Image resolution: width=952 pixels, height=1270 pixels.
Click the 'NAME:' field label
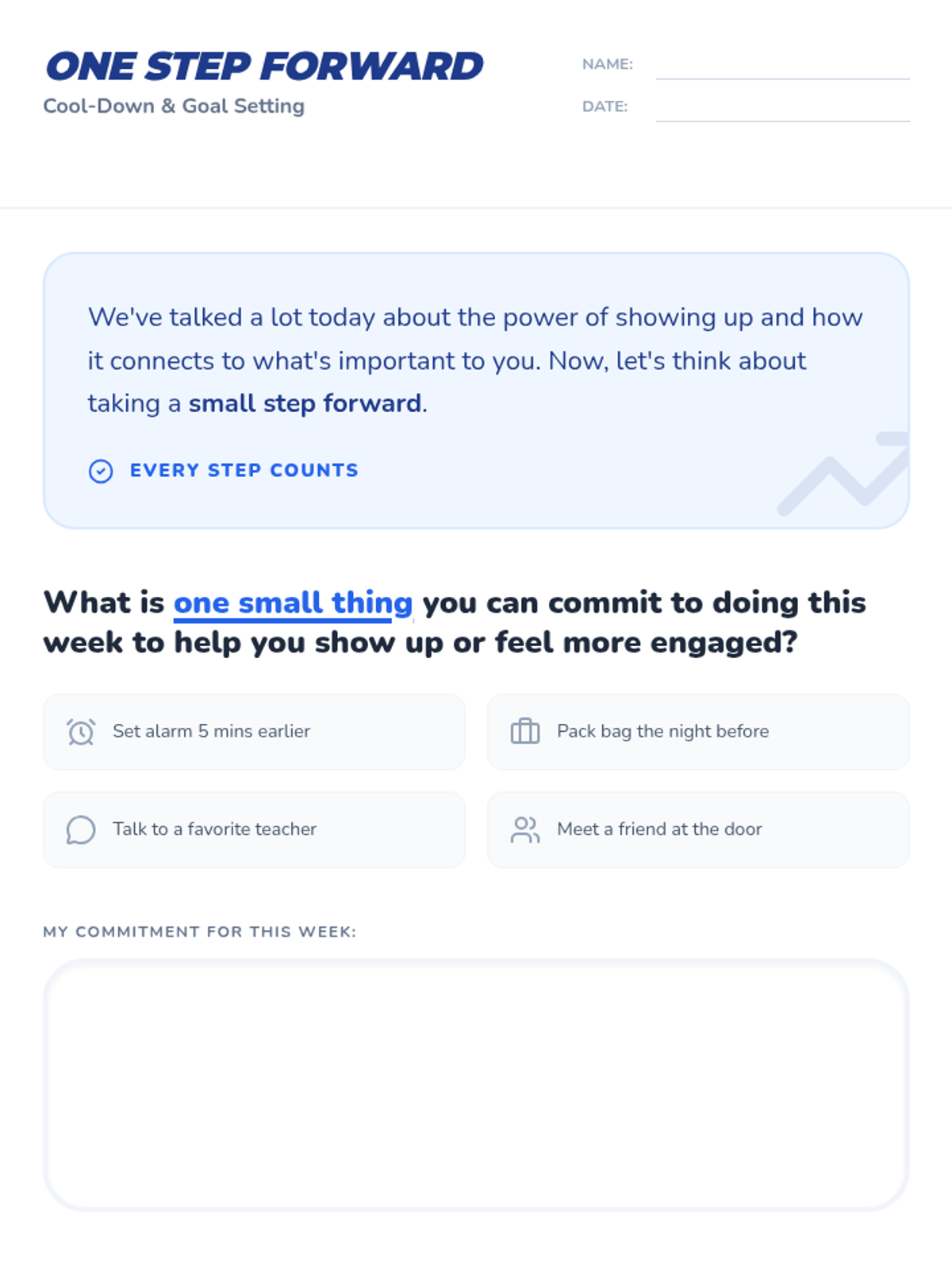(608, 64)
